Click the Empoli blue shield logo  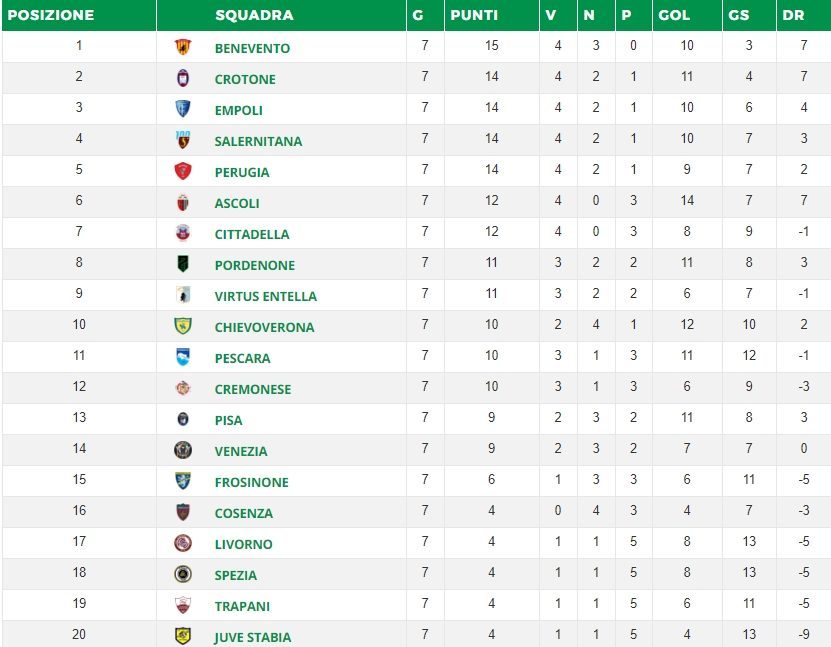pos(183,109)
